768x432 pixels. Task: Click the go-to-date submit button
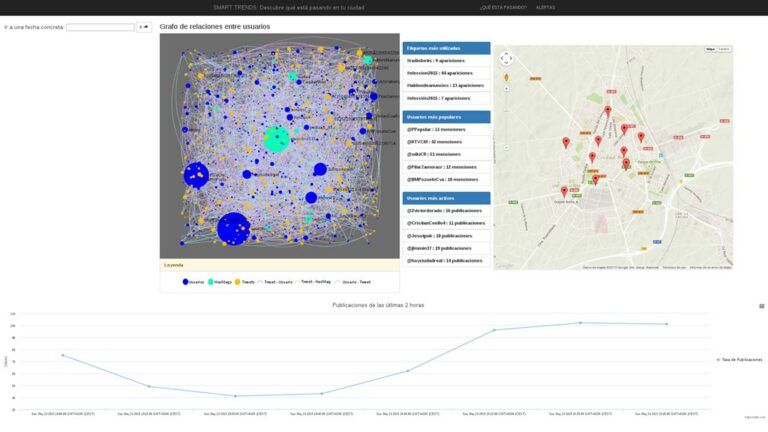tap(144, 27)
